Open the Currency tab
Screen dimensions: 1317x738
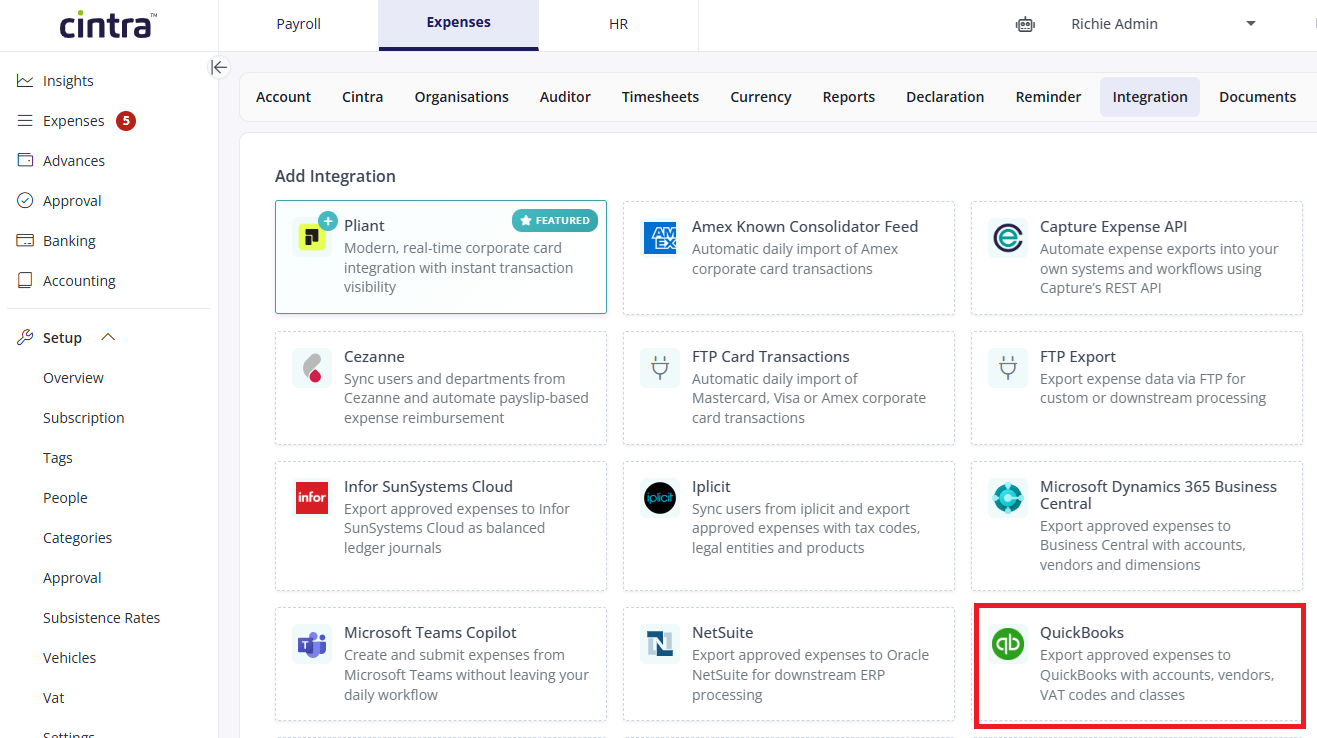761,97
